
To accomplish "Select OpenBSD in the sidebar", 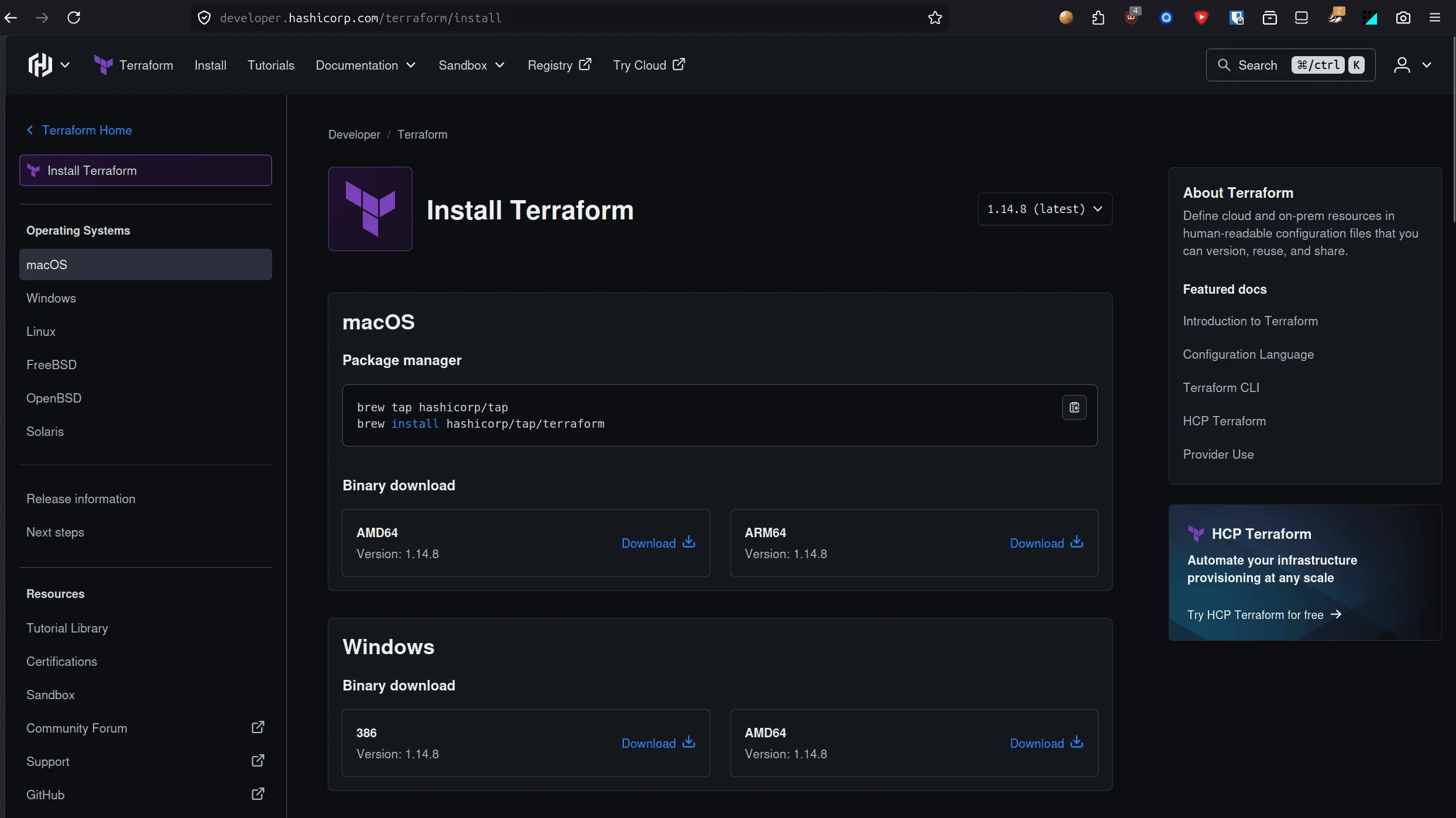I will [145, 398].
